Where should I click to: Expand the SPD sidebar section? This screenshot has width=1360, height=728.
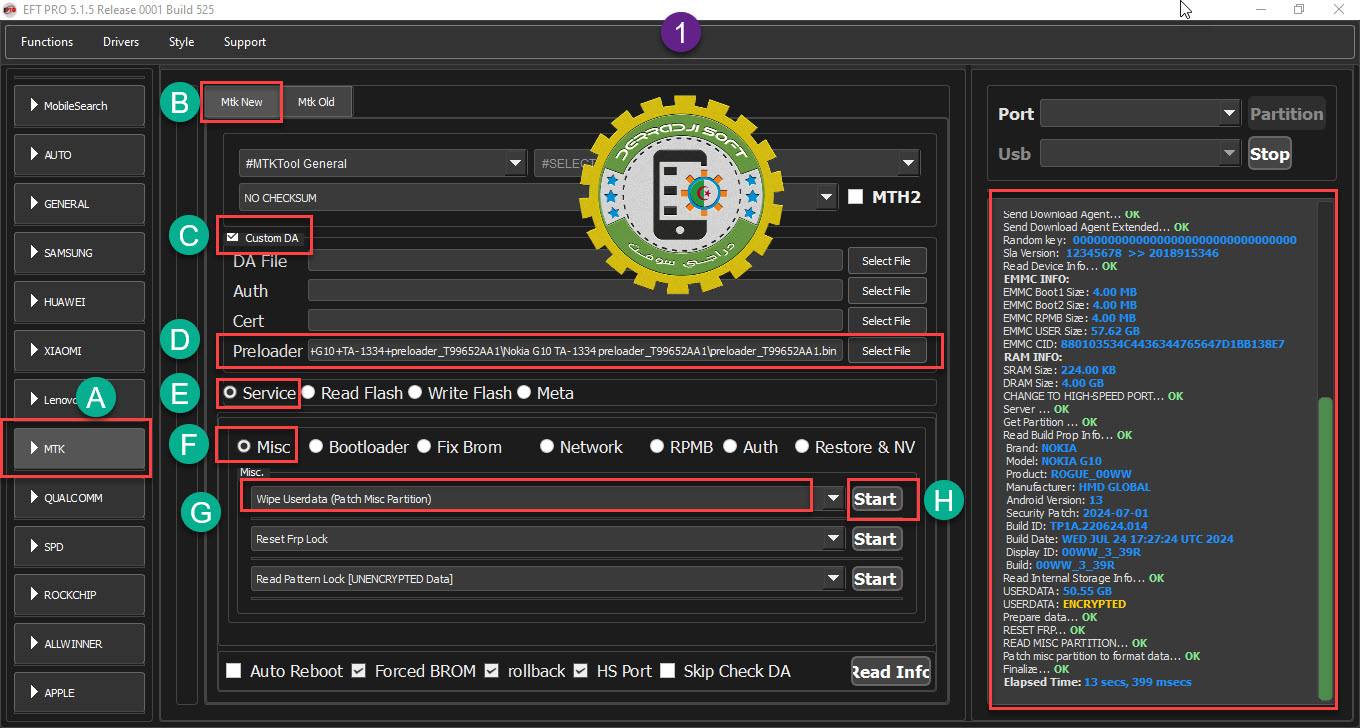pos(79,547)
